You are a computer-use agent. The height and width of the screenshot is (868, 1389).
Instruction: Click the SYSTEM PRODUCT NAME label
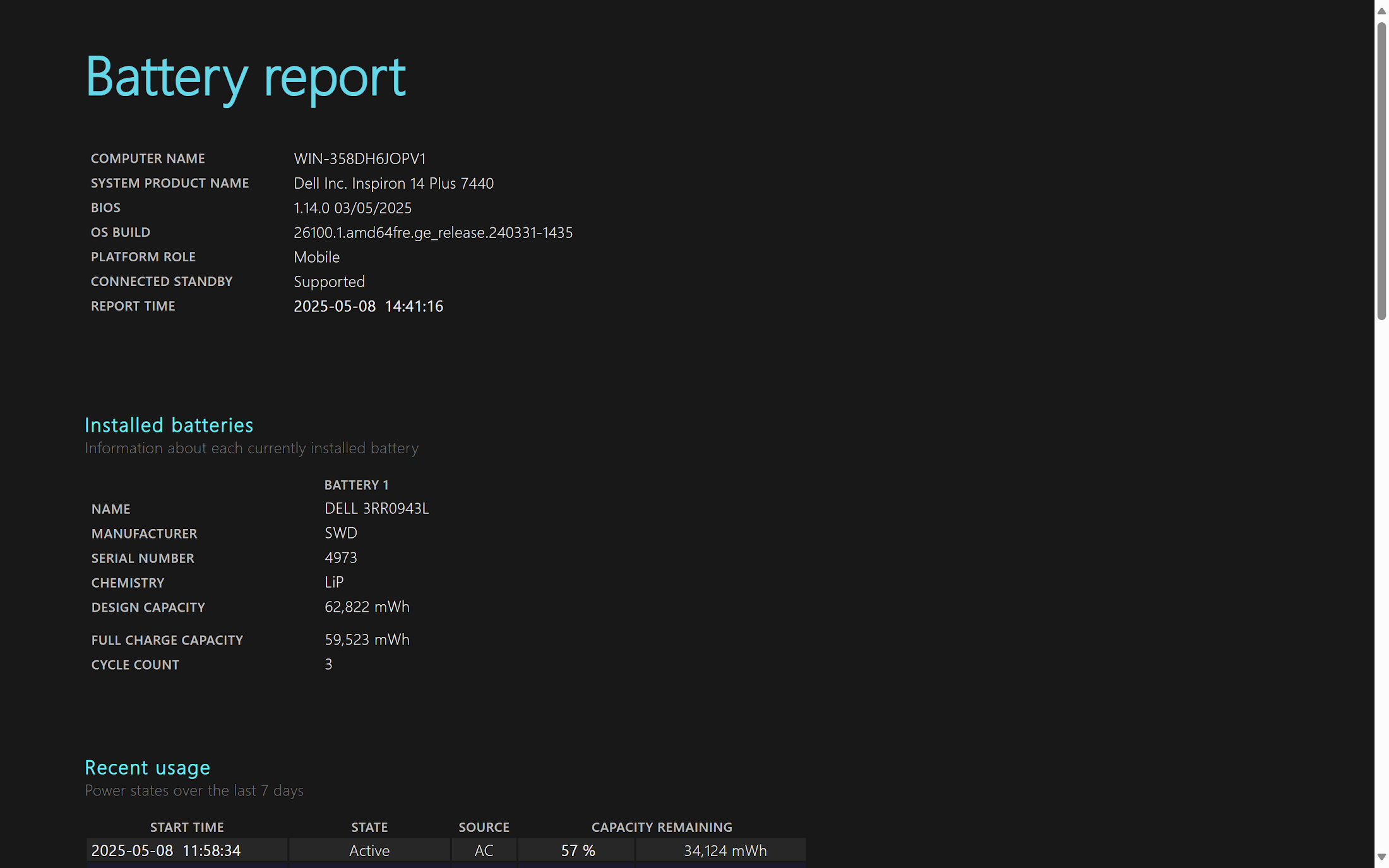[x=170, y=183]
